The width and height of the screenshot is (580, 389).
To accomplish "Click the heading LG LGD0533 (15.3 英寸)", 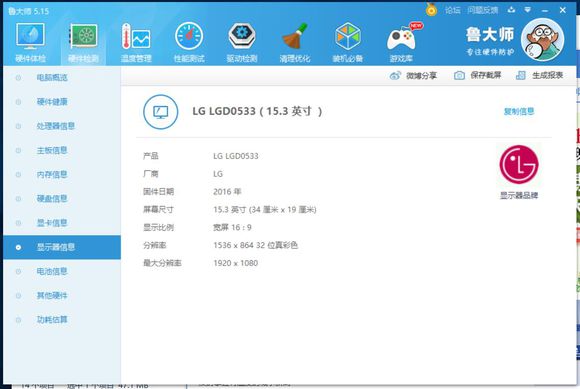I will [x=257, y=111].
